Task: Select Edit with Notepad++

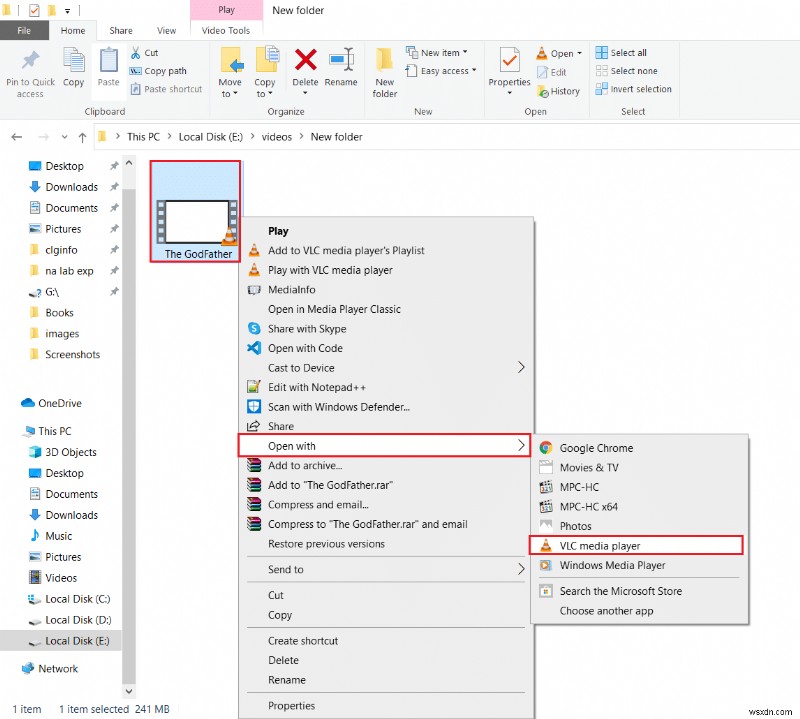Action: [386, 387]
